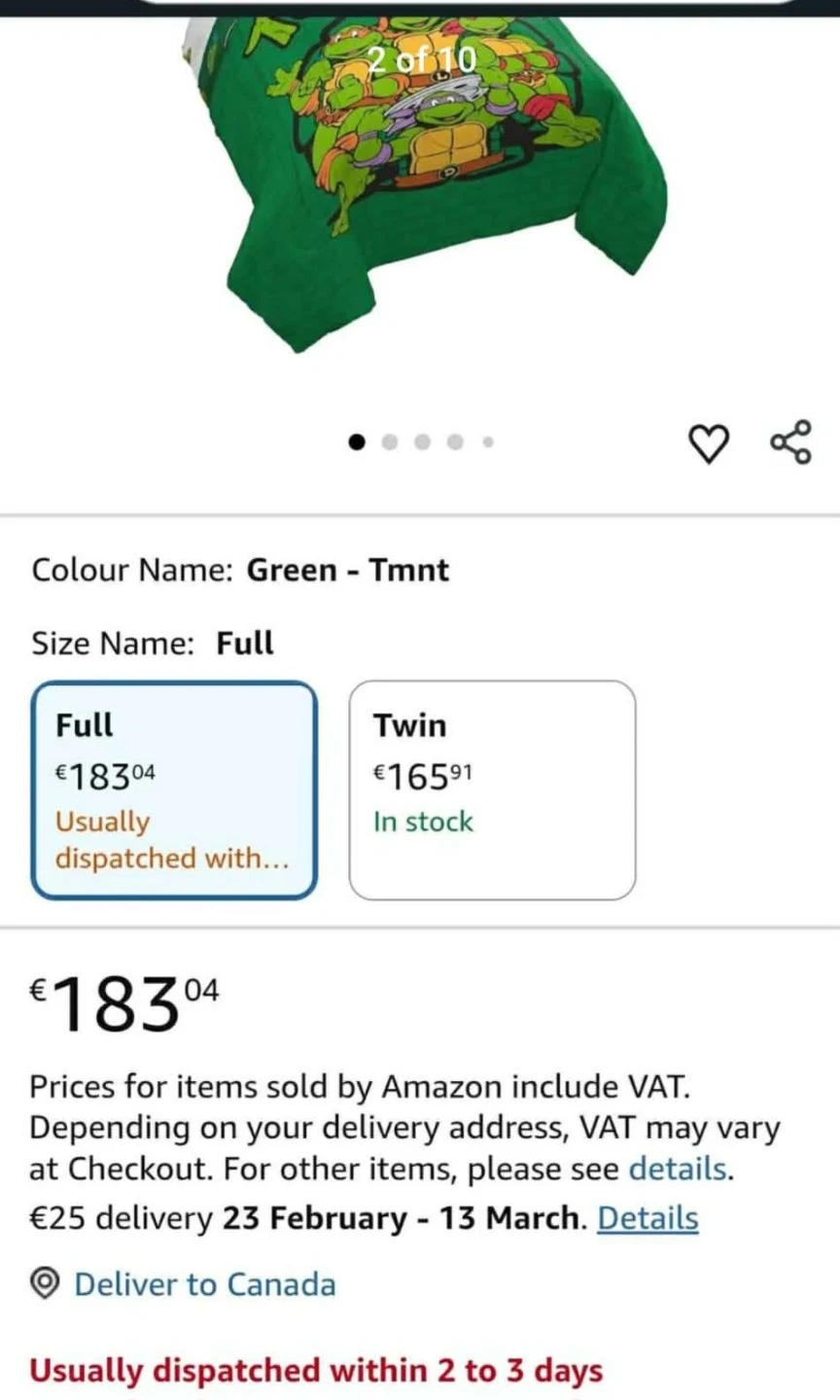Tap the small fifth carousel dot
Viewport: 840px width, 1400px height.
coord(488,442)
